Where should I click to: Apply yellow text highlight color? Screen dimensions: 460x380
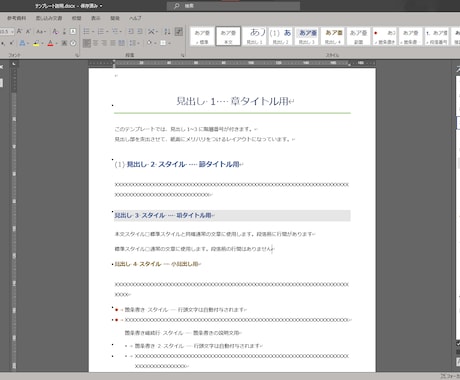pyautogui.click(x=36, y=43)
